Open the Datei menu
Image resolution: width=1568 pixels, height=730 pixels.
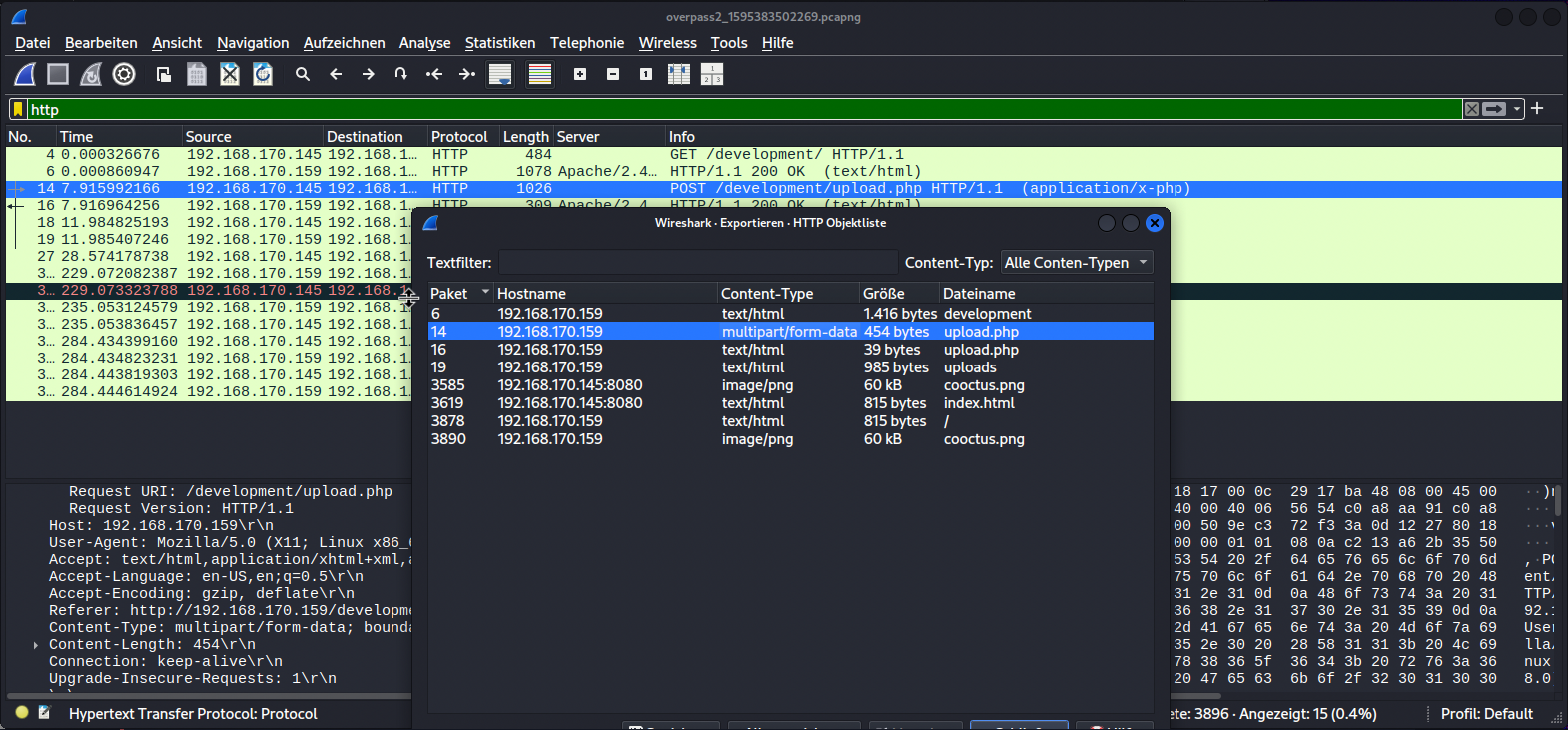(x=32, y=42)
